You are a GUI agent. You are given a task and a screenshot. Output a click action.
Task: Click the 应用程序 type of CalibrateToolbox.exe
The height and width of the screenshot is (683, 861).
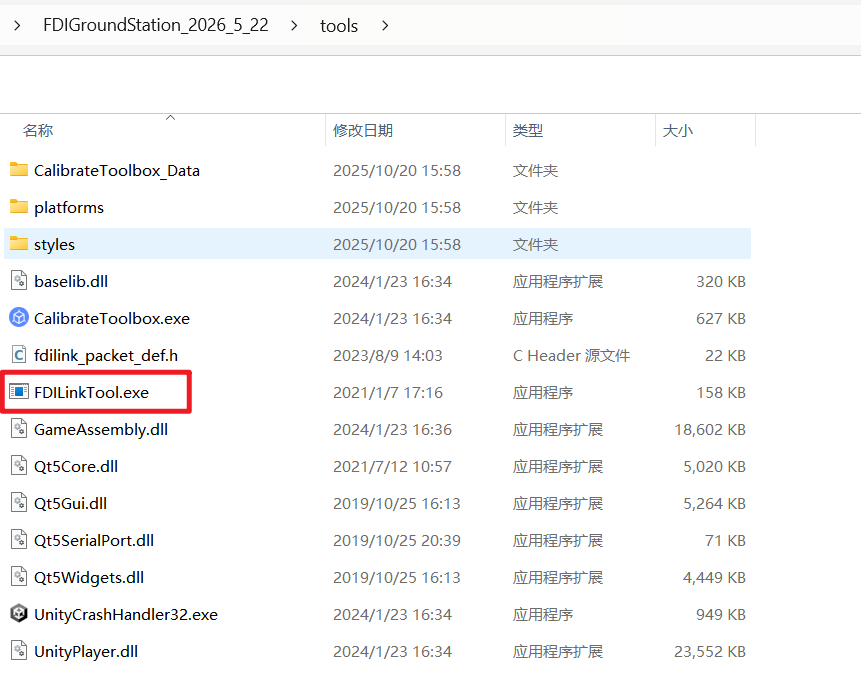tap(543, 318)
